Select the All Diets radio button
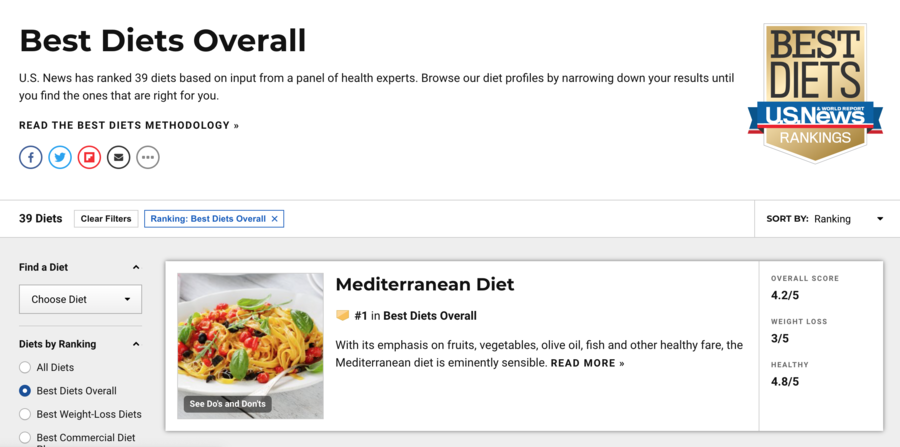This screenshot has height=447, width=900. pyautogui.click(x=25, y=367)
